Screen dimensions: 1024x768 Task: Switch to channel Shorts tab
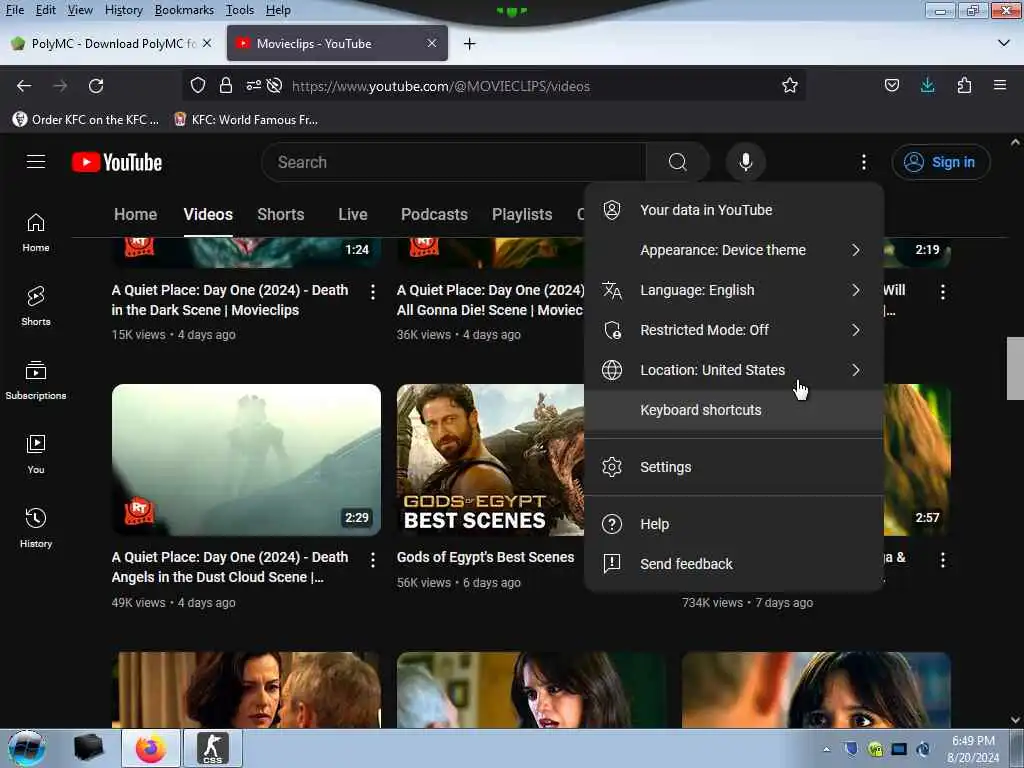[x=281, y=214]
